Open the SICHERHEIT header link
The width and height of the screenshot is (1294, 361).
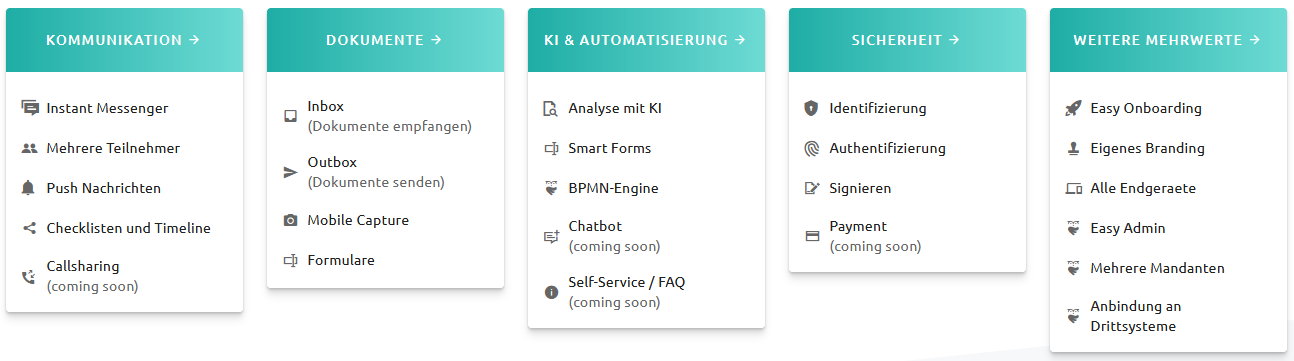(907, 40)
